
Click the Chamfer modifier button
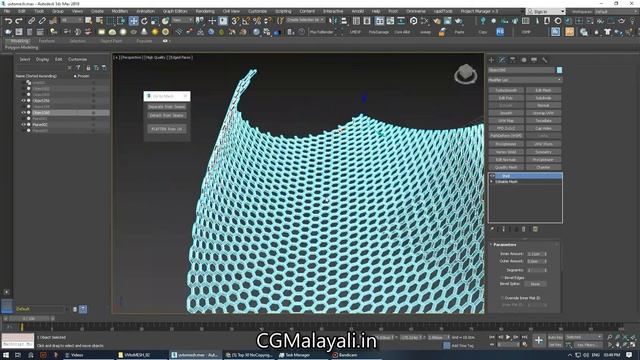[543, 167]
